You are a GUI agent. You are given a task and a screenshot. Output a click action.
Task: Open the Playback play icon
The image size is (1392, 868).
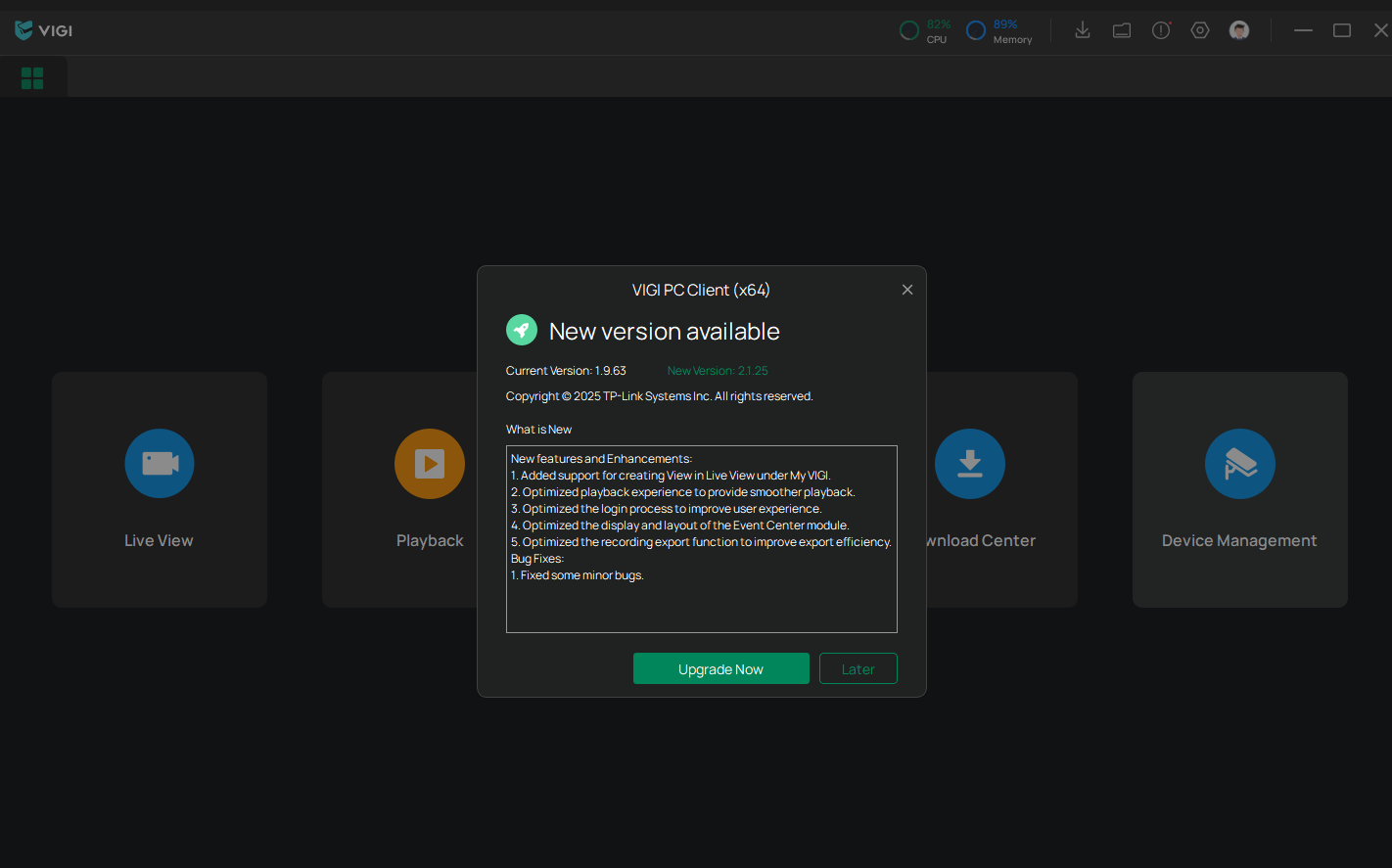(x=430, y=463)
